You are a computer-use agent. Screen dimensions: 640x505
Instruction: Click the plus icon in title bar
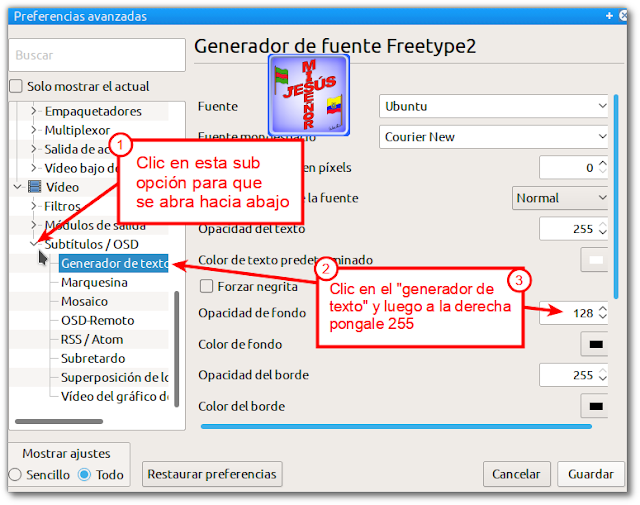click(x=609, y=16)
